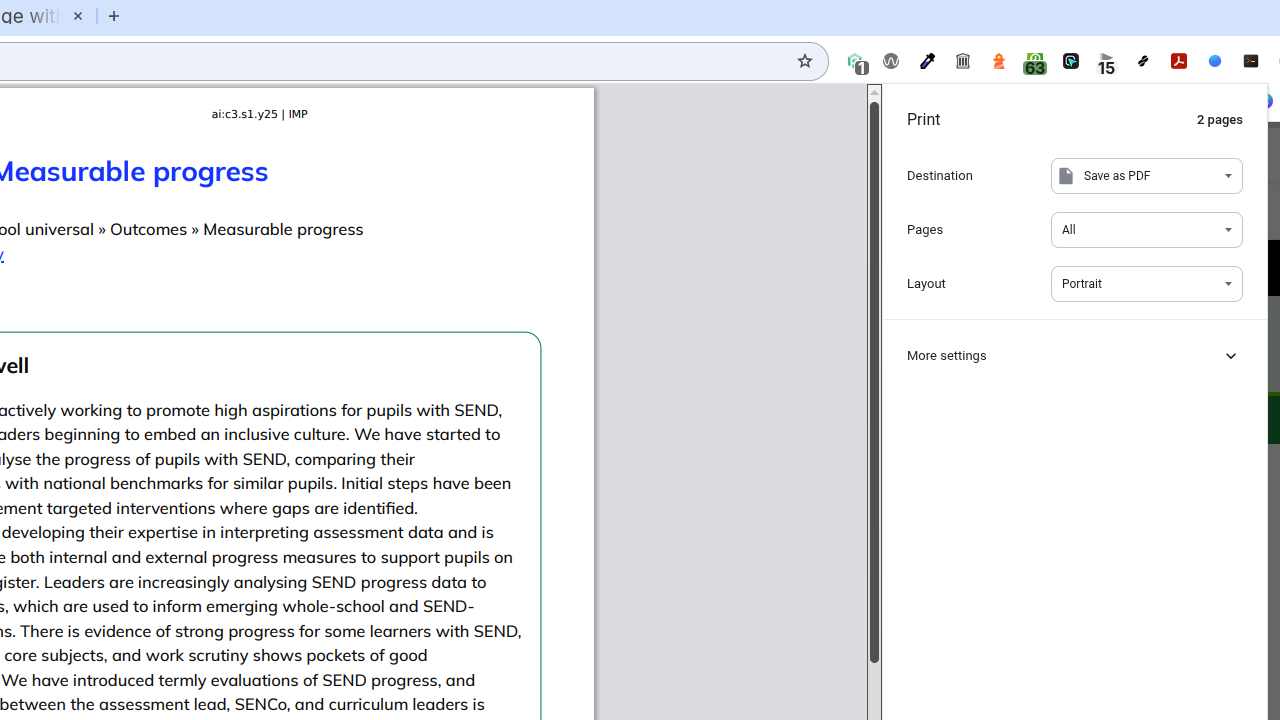Screen dimensions: 1280x720
Task: Open the black chain link extension
Action: 1143,61
